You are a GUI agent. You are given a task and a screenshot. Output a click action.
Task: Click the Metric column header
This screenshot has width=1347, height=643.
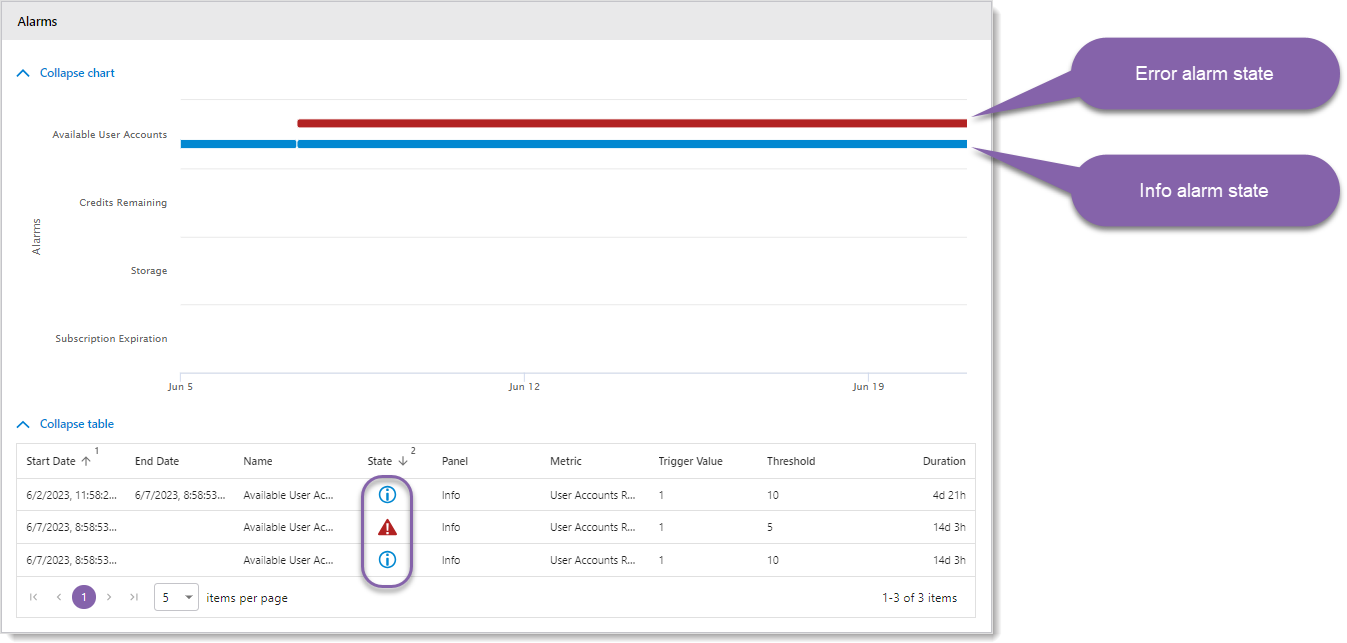[x=566, y=461]
